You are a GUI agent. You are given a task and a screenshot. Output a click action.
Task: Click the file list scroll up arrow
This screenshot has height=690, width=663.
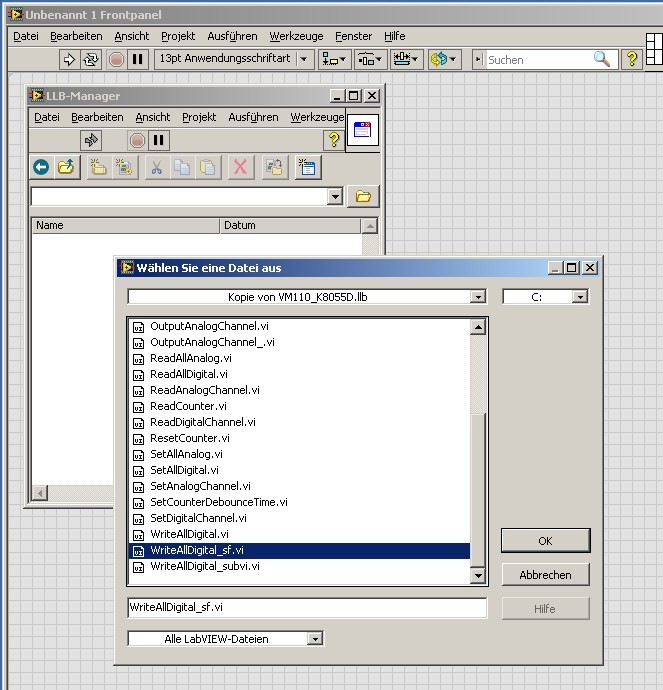[x=478, y=327]
